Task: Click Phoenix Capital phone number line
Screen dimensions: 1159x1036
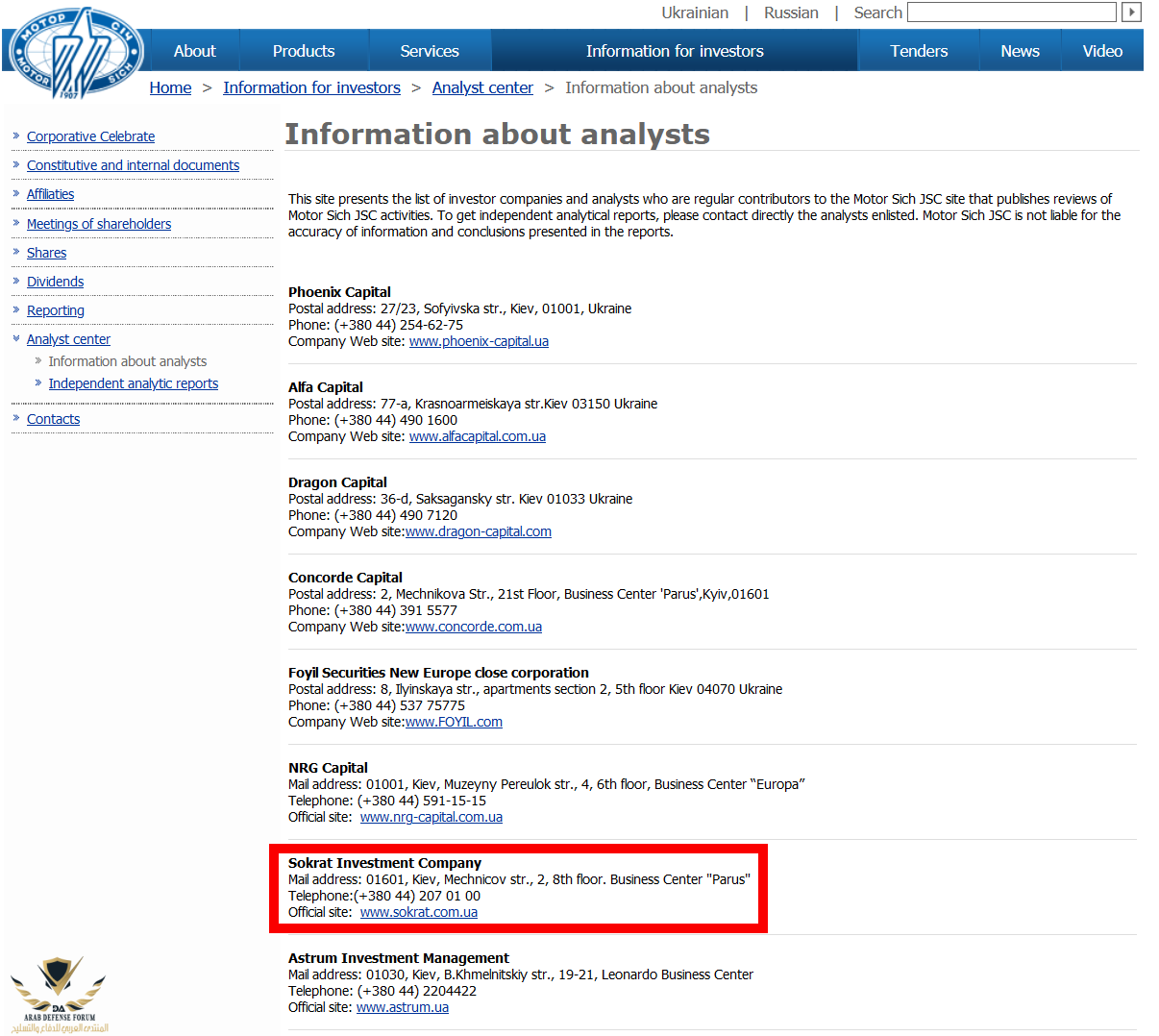Action: (376, 325)
